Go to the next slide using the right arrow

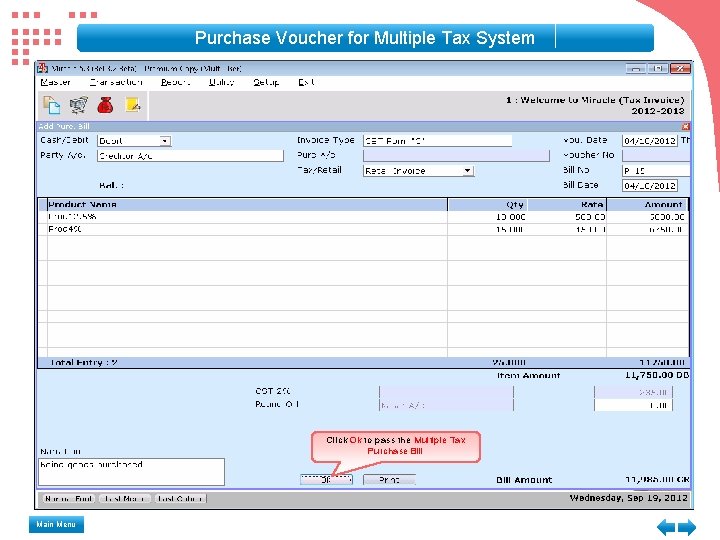click(x=687, y=527)
